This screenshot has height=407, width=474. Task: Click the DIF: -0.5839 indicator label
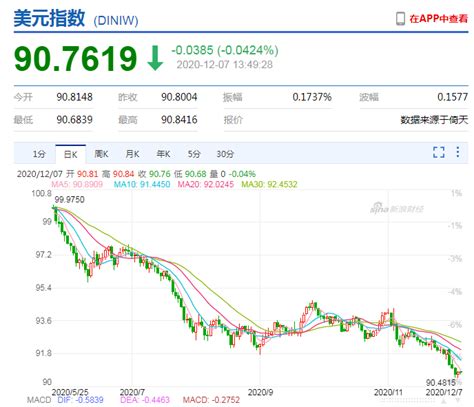pos(80,400)
